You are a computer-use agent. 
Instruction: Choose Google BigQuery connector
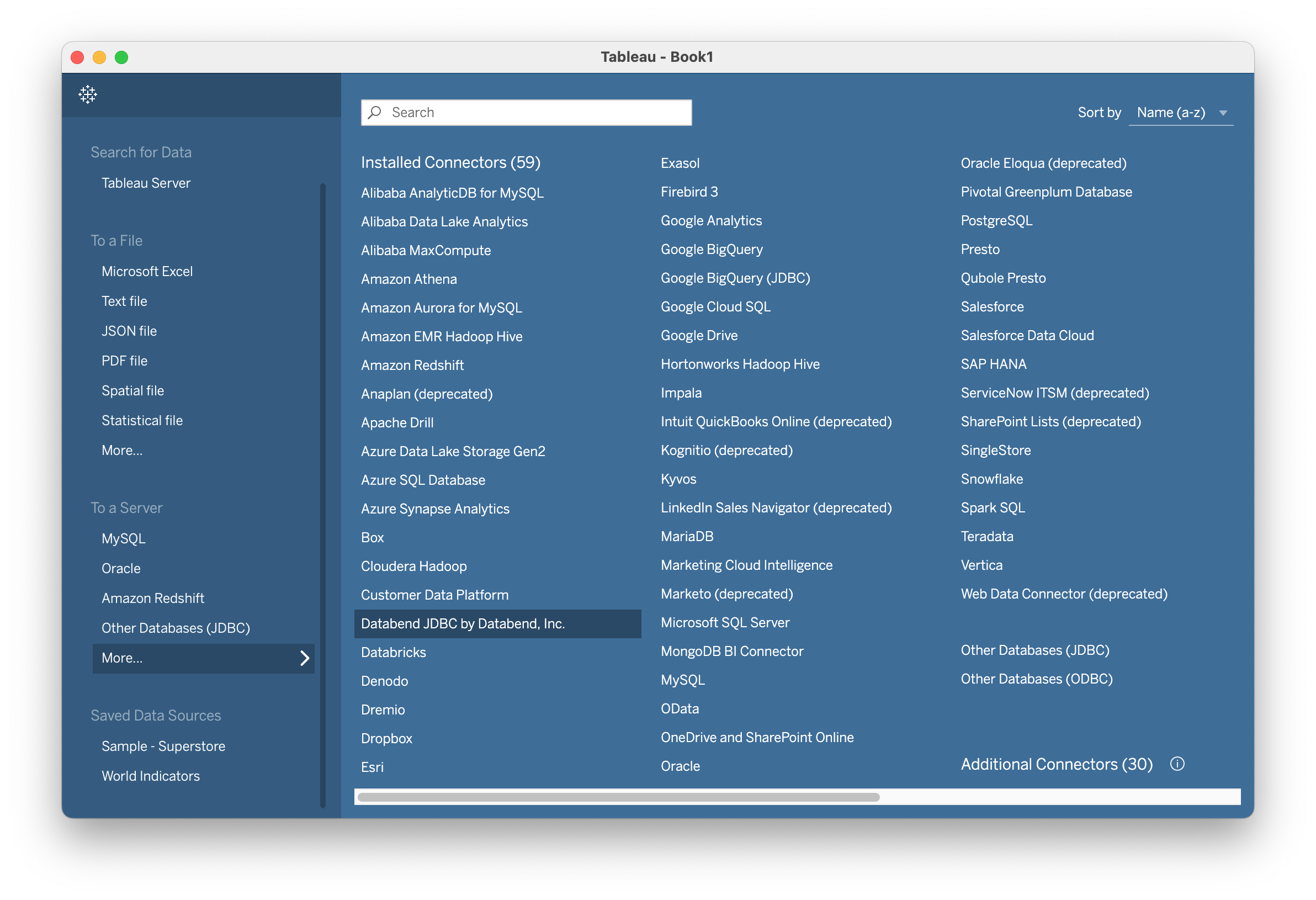tap(711, 249)
